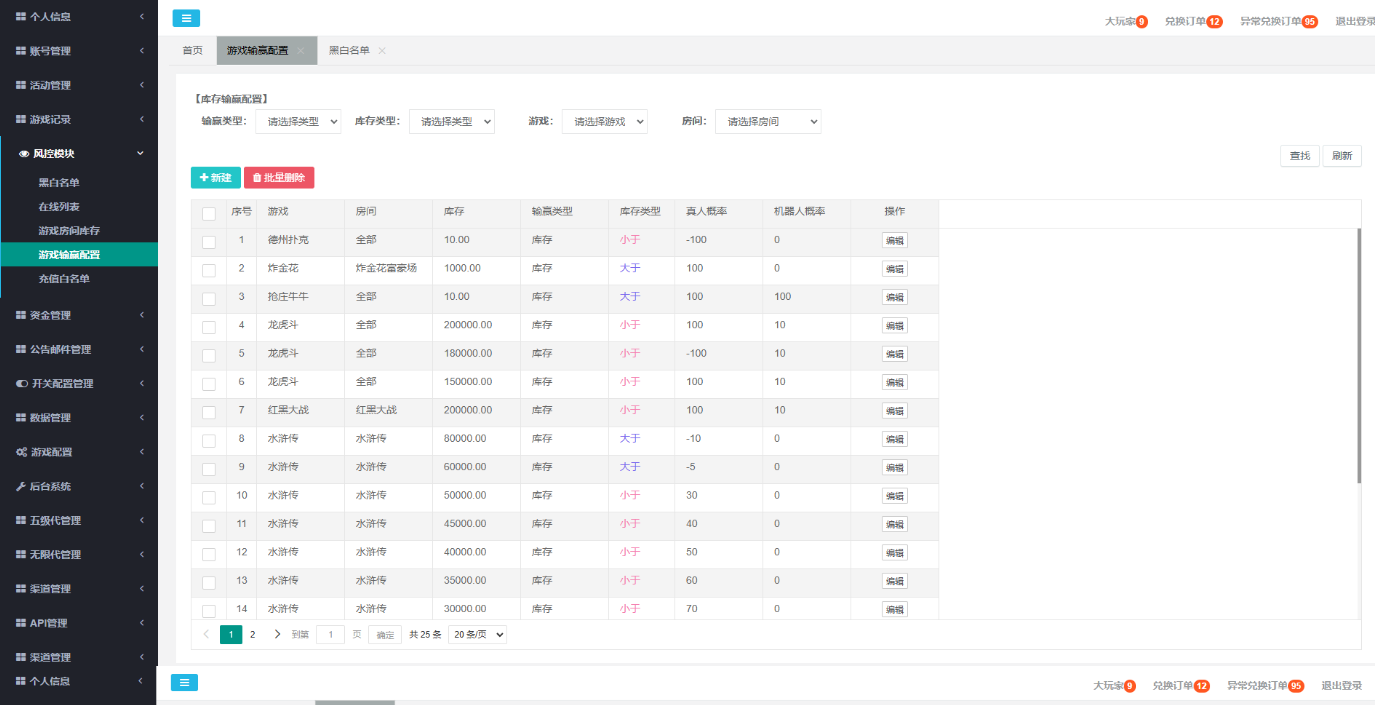Click the bottom hamburger menu icon
Screen dimensions: 1377x705
(185, 682)
